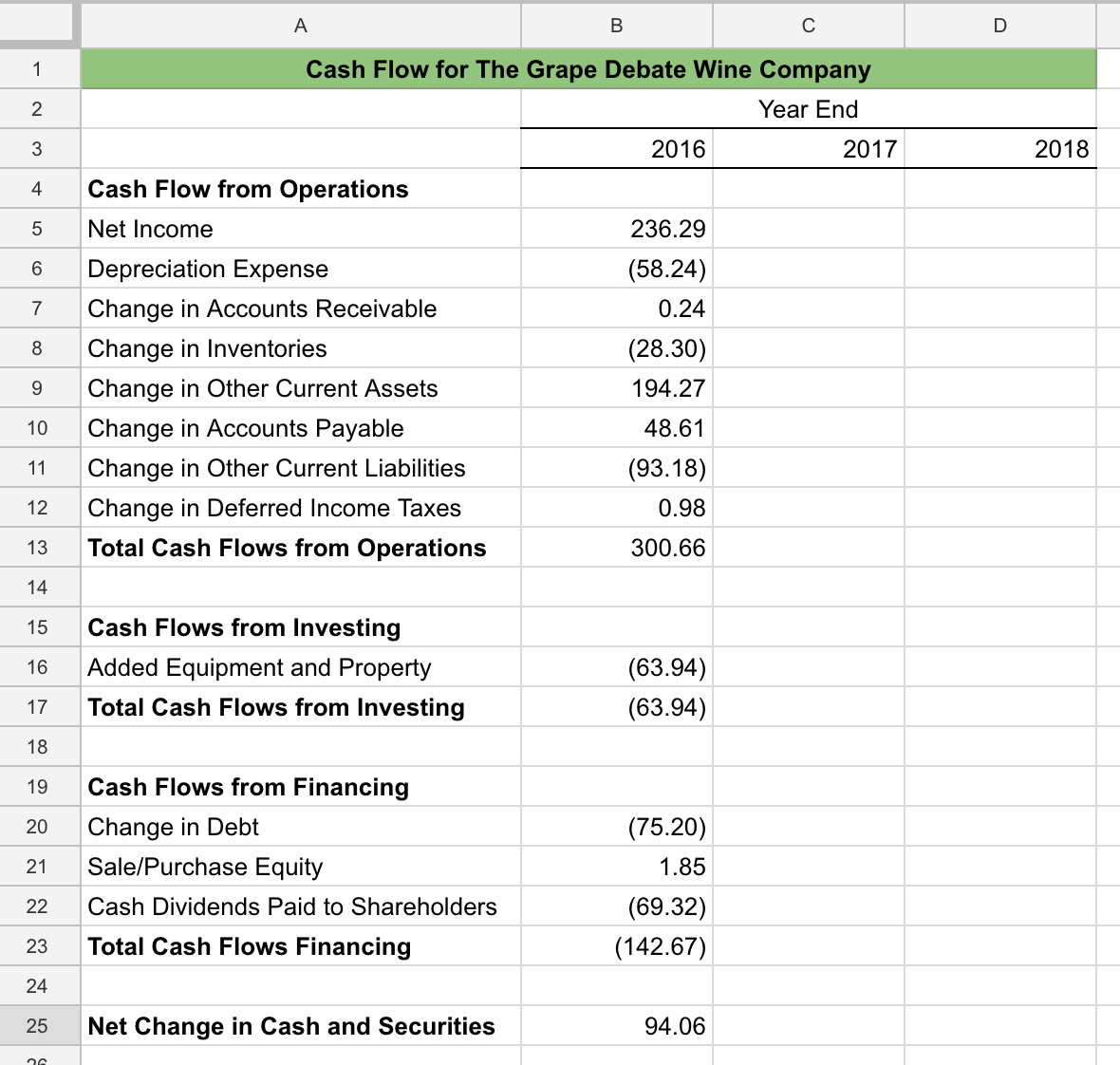
Task: Select column A header
Action: [301, 26]
